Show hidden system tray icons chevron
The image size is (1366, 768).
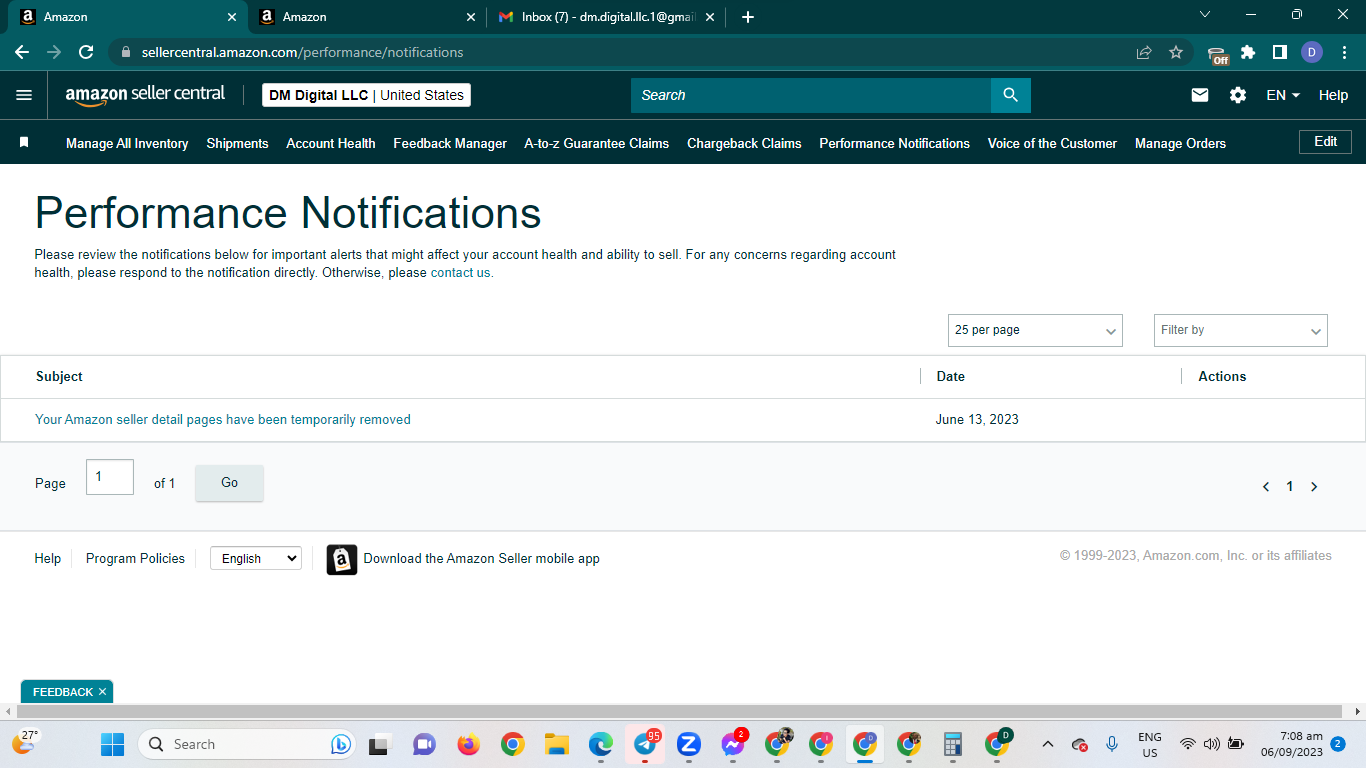click(x=1048, y=744)
